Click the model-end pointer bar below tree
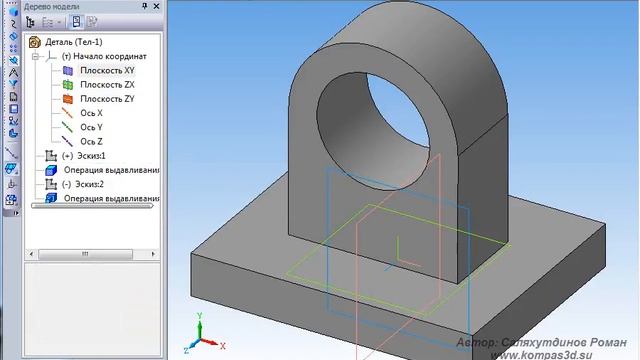 point(92,206)
